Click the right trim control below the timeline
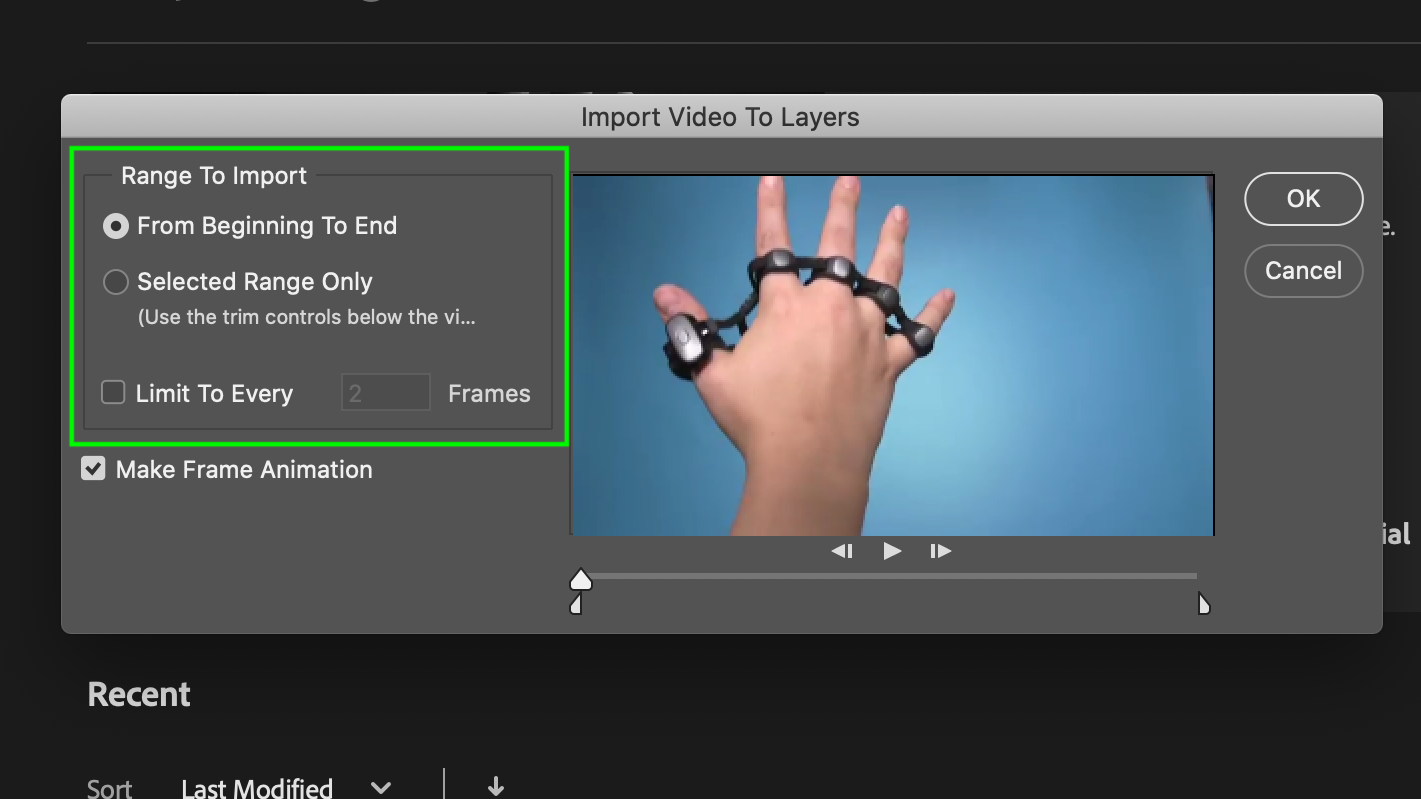This screenshot has height=799, width=1421. point(1203,602)
